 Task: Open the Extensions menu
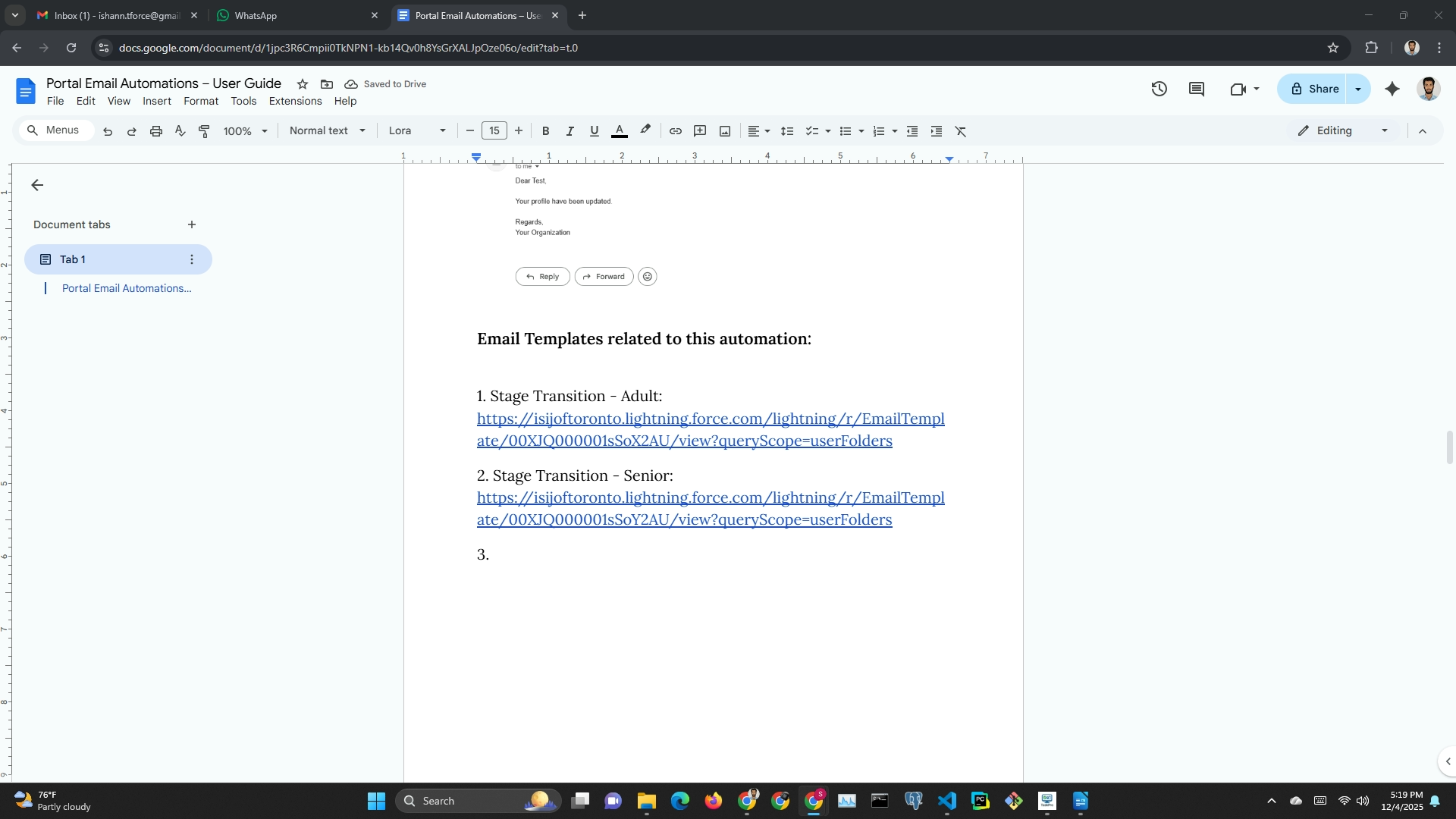click(x=295, y=101)
